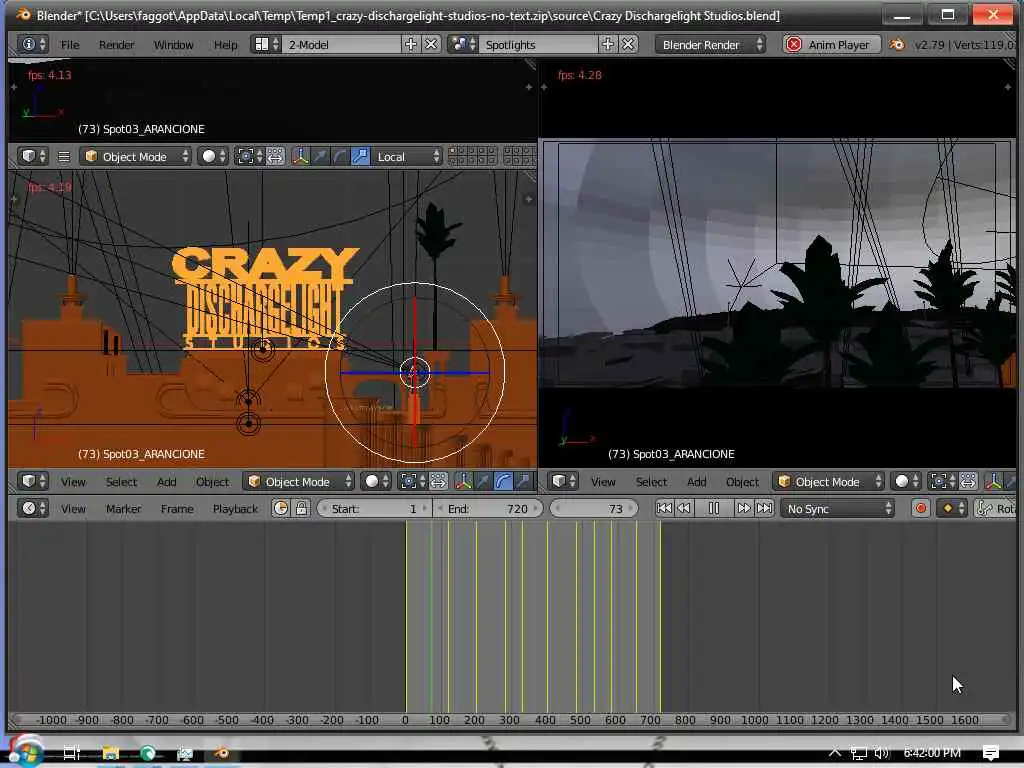Click the End frame field showing 720
The height and width of the screenshot is (768, 1024).
488,508
